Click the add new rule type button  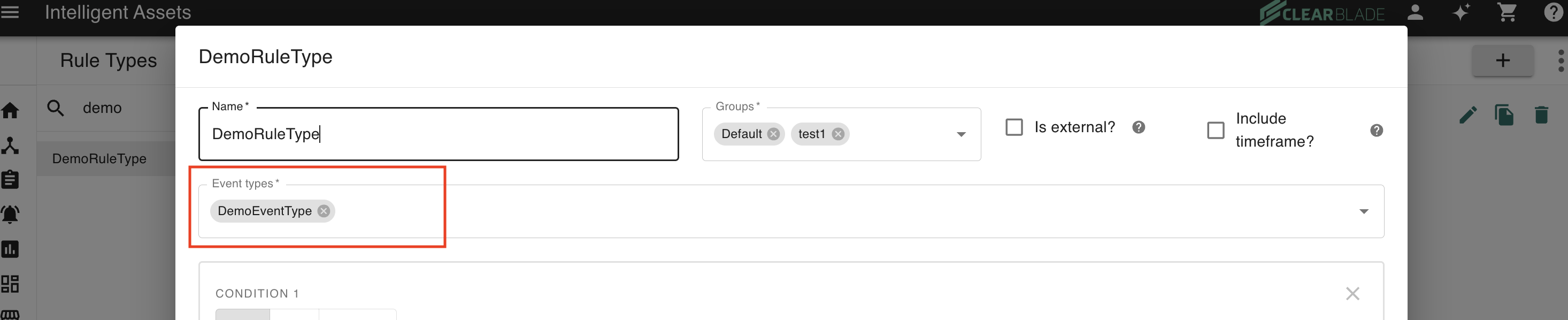point(1502,60)
